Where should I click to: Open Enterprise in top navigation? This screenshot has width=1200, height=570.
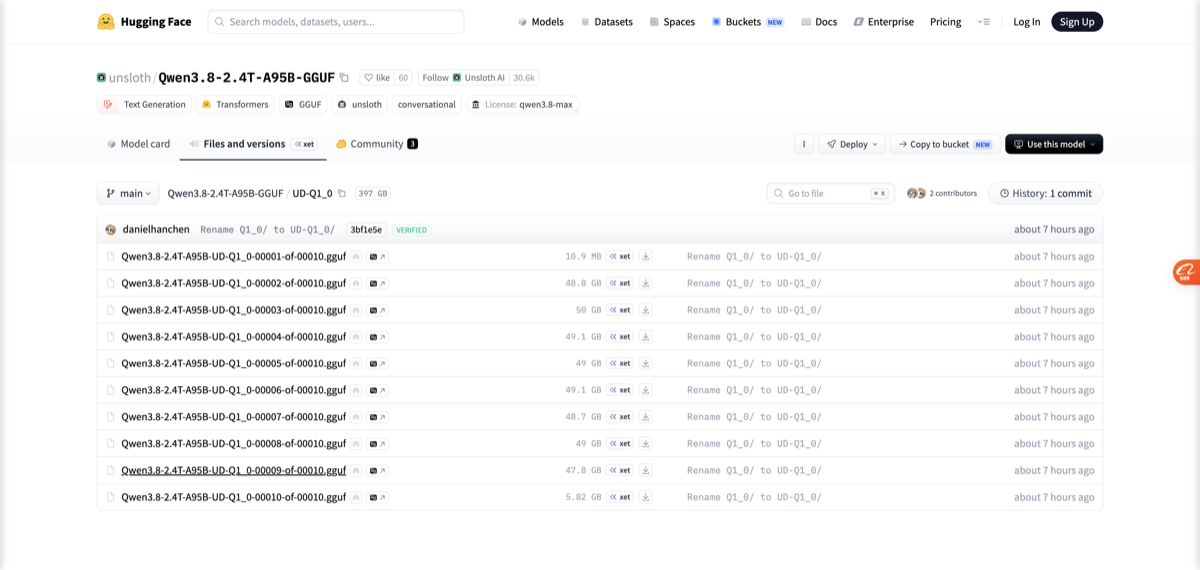pos(883,22)
